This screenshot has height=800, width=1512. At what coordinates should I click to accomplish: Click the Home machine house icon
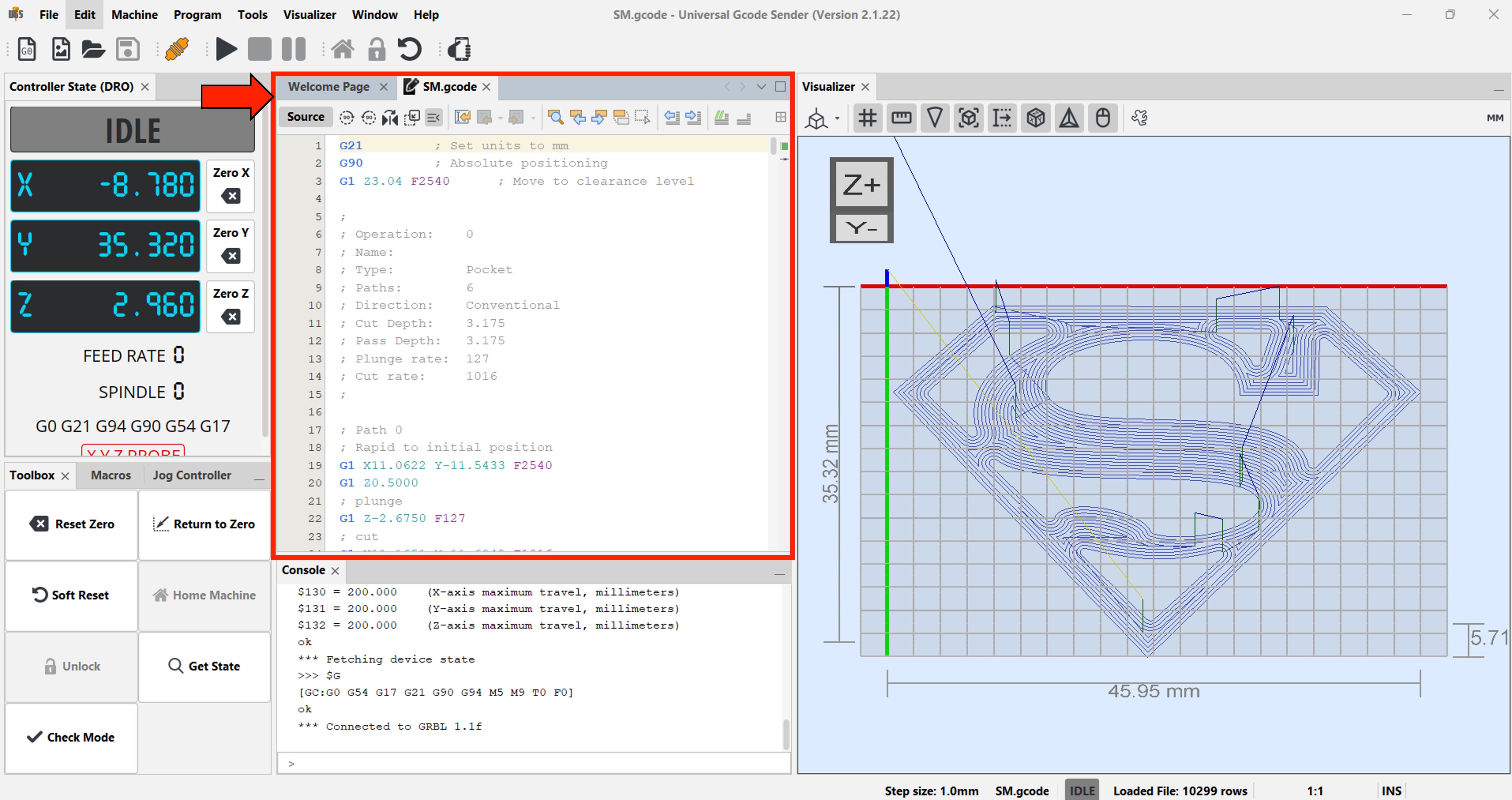pos(343,49)
